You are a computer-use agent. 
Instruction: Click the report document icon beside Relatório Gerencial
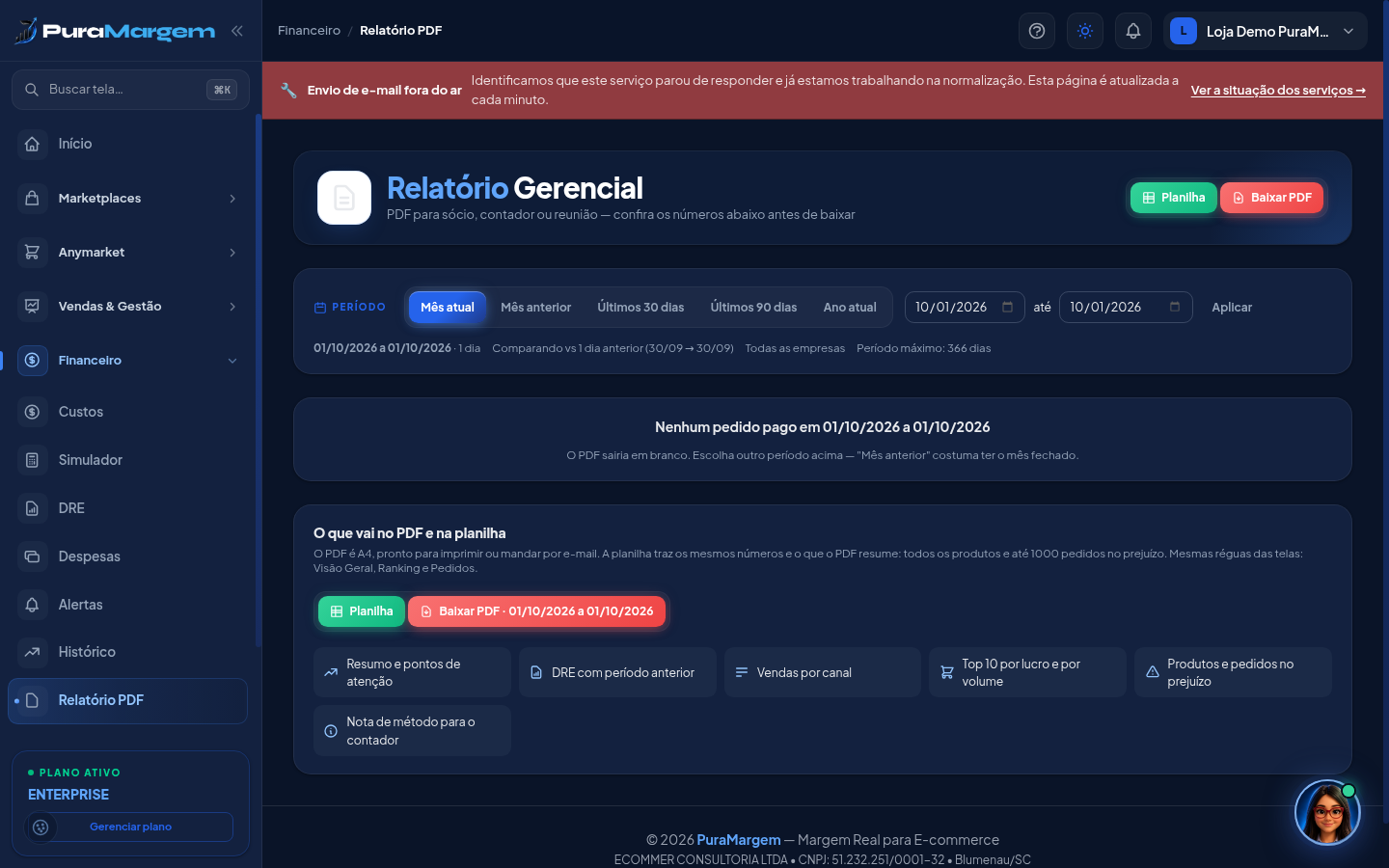click(344, 198)
